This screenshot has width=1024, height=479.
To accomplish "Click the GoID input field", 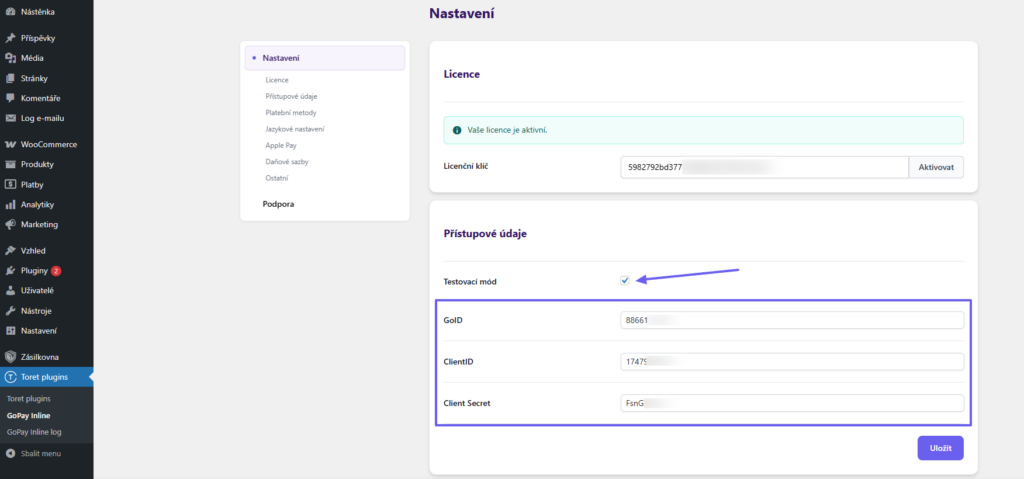I will coord(792,320).
